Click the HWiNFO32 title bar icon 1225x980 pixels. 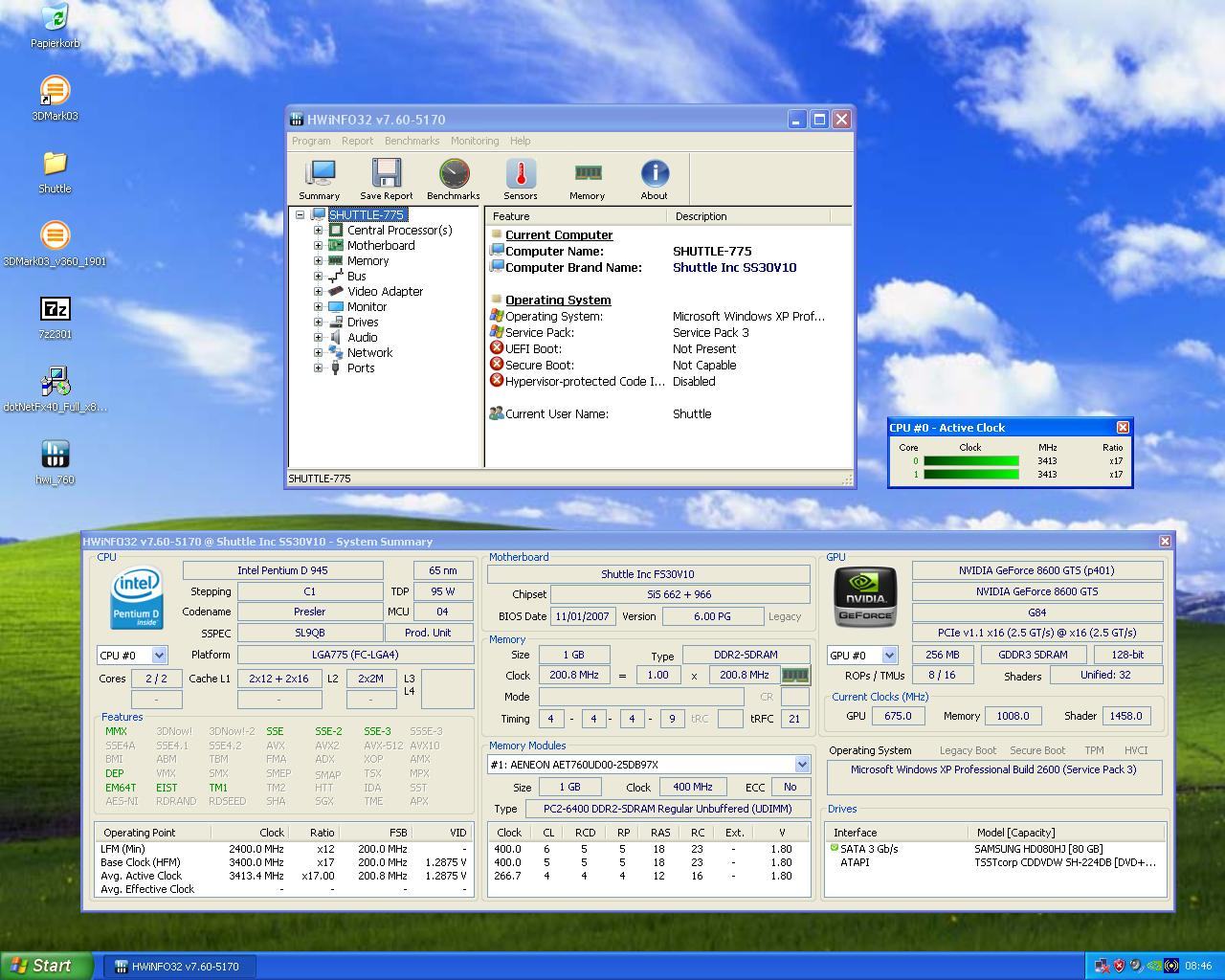tap(298, 120)
